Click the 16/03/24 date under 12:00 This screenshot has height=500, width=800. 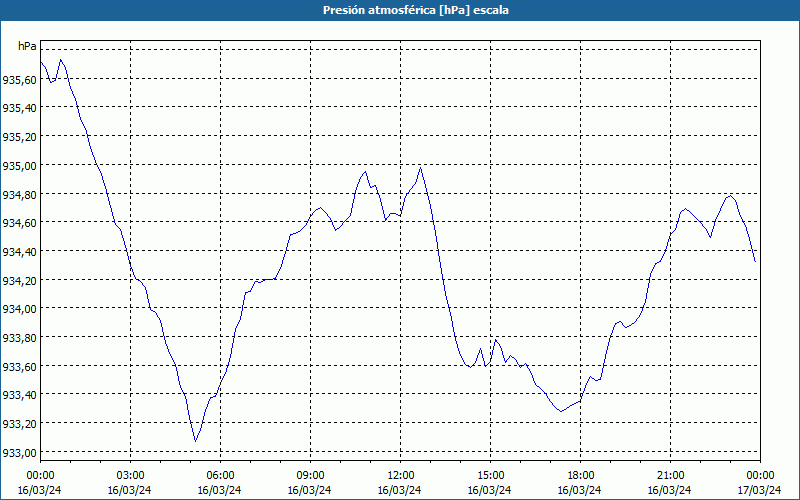pos(399,490)
